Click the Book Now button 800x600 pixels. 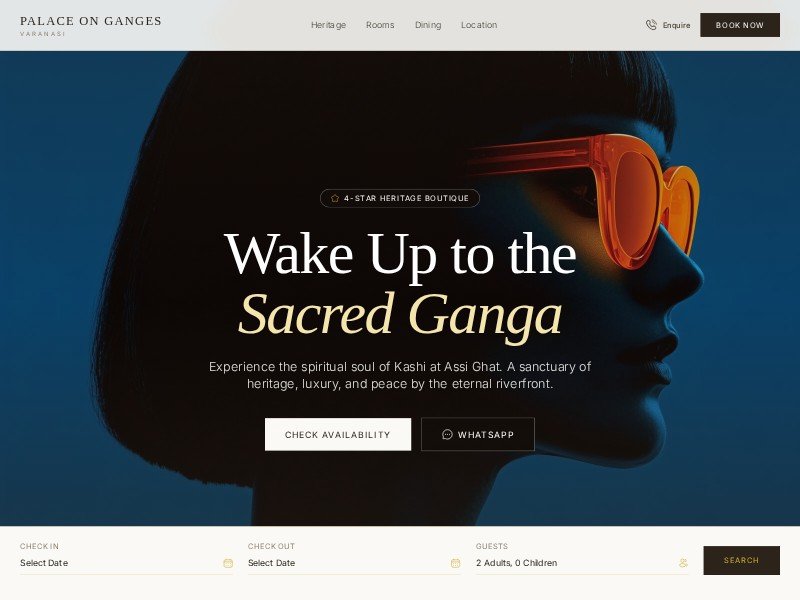point(740,25)
